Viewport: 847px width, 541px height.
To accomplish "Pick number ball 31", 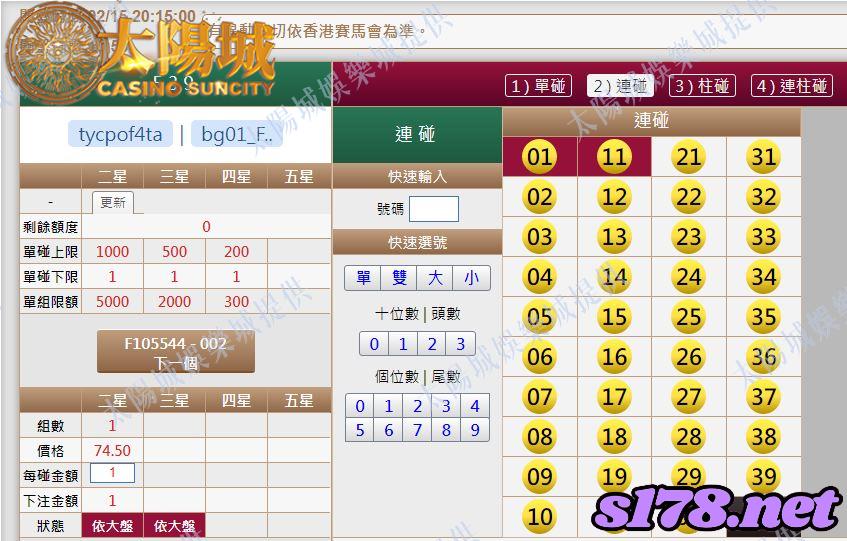I will coord(764,157).
